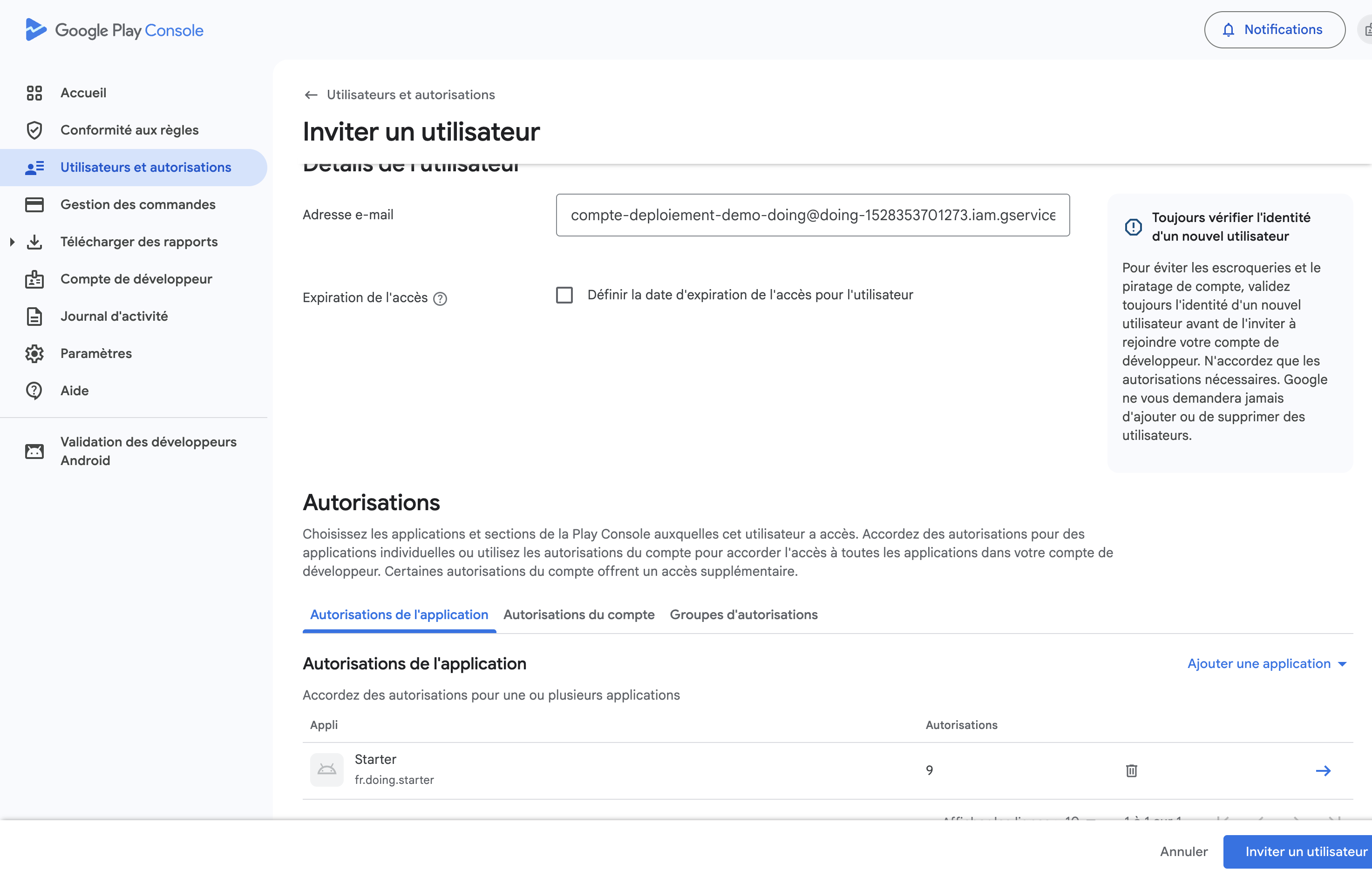
Task: Click the Expiration de l'accès help icon
Action: pos(440,298)
